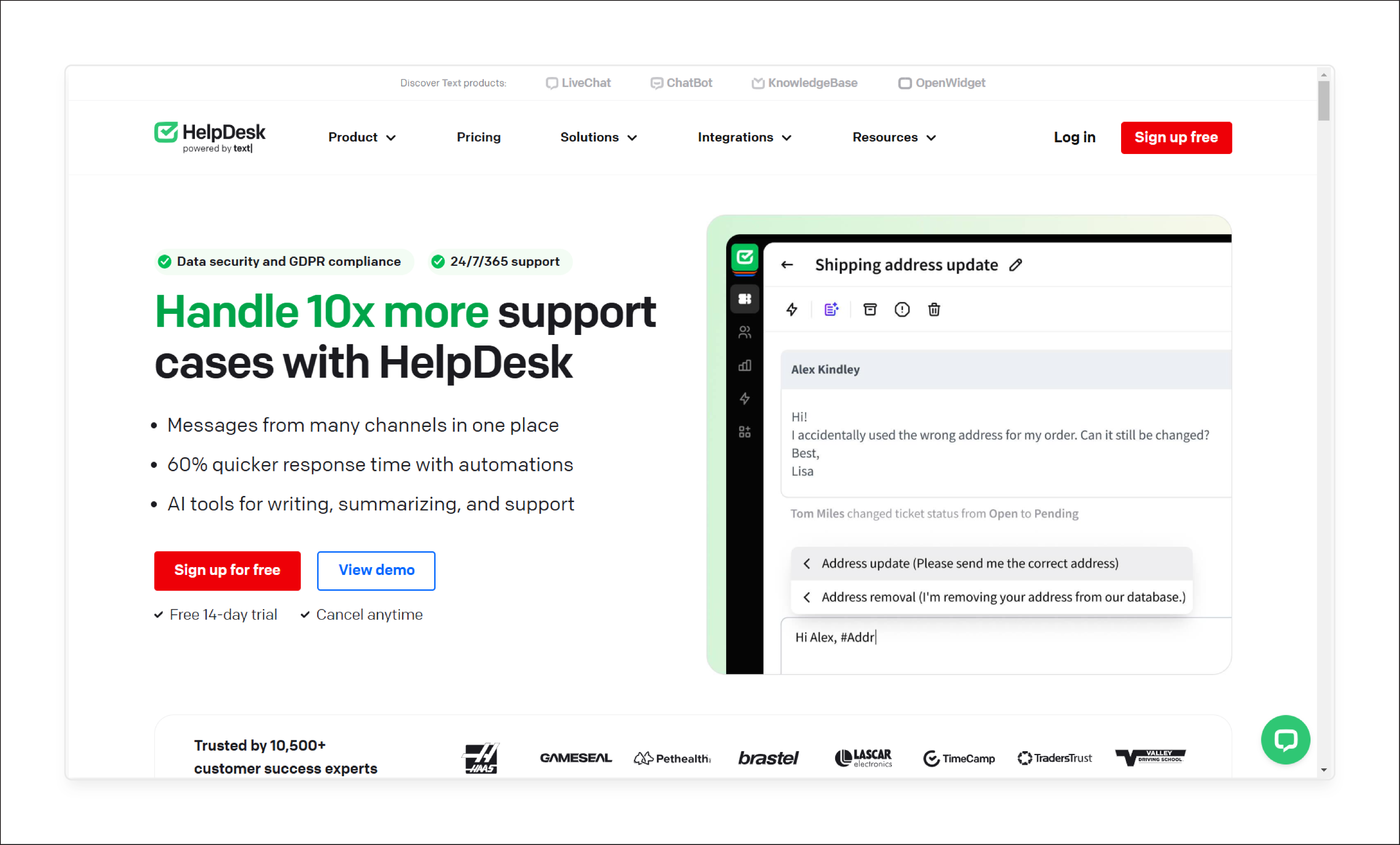
Task: Expand the Product navigation dropdown
Action: (362, 137)
